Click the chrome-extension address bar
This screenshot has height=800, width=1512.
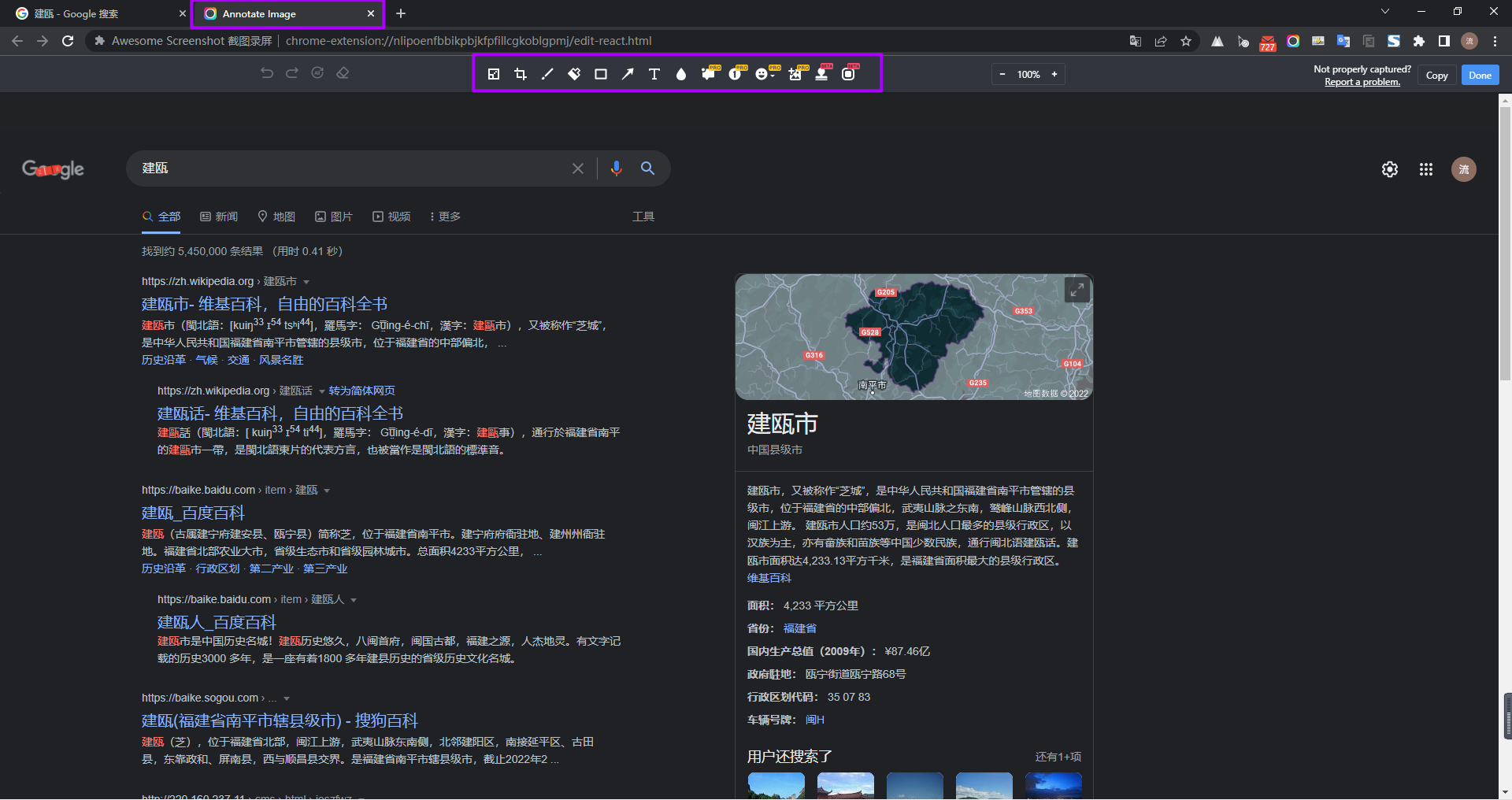(x=606, y=41)
